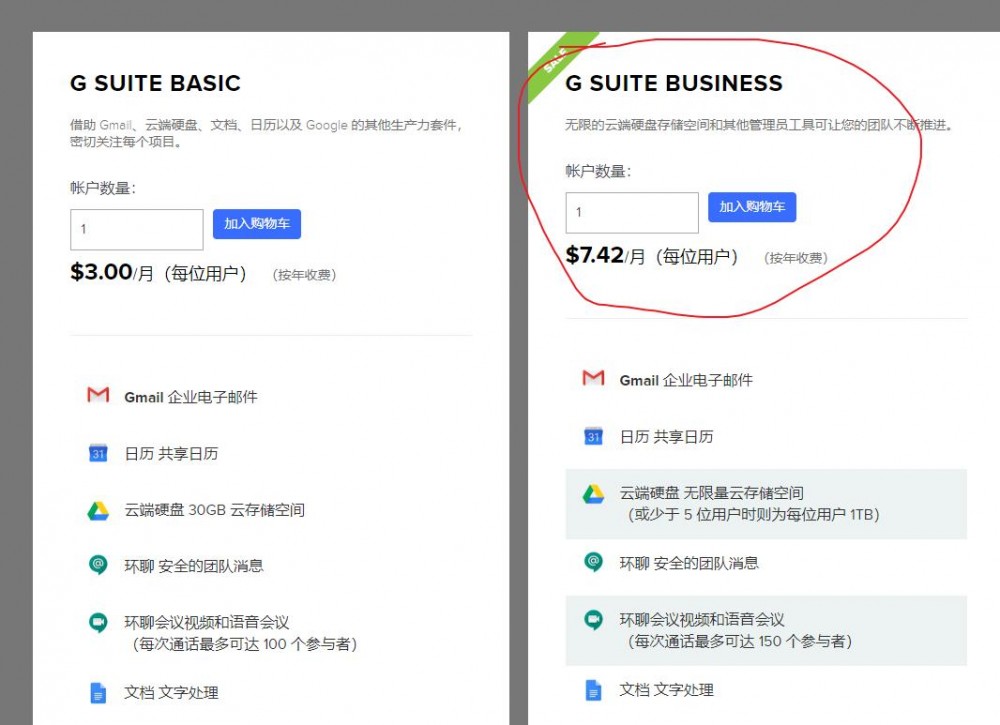Click '帐户数量:' label in Basic plan
Viewport: 1000px width, 725px height.
coord(103,188)
